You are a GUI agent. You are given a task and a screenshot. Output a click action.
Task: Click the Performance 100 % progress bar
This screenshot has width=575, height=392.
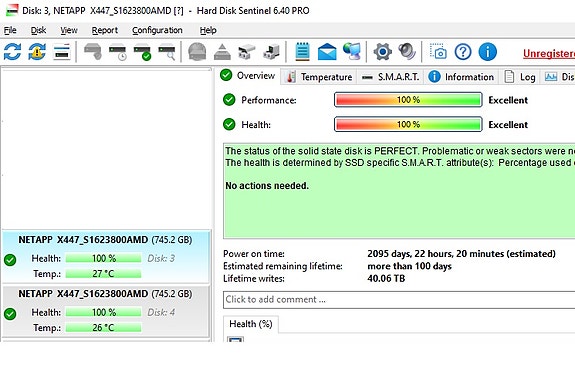(408, 100)
